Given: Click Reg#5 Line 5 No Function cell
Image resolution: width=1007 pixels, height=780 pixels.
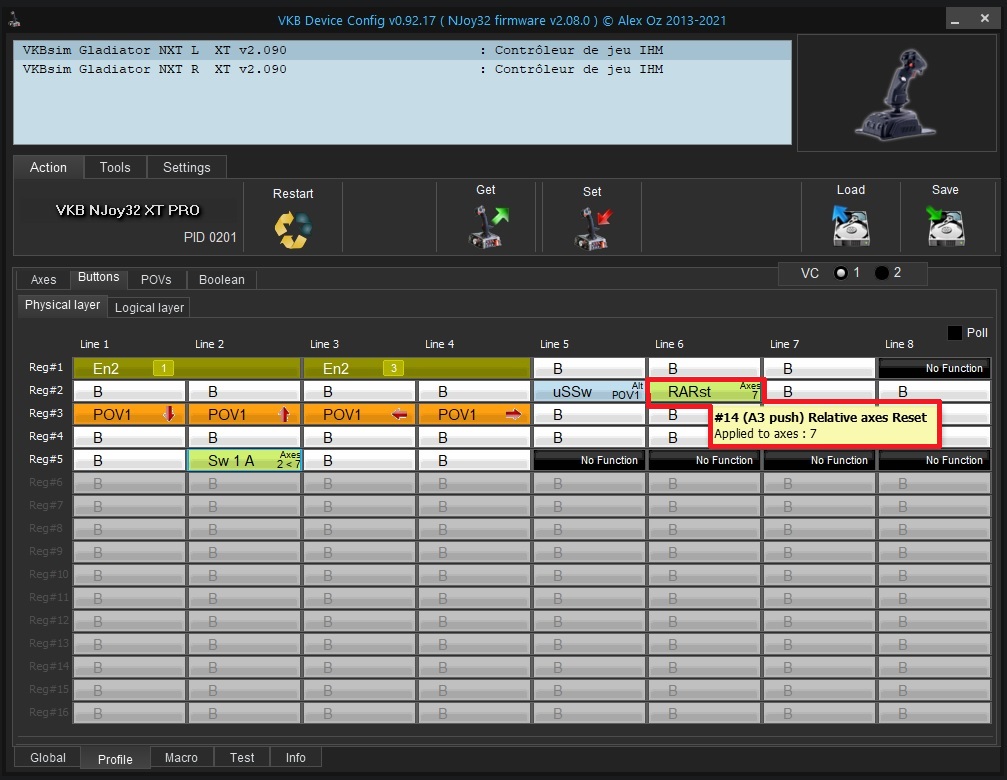Looking at the screenshot, I should pyautogui.click(x=590, y=460).
